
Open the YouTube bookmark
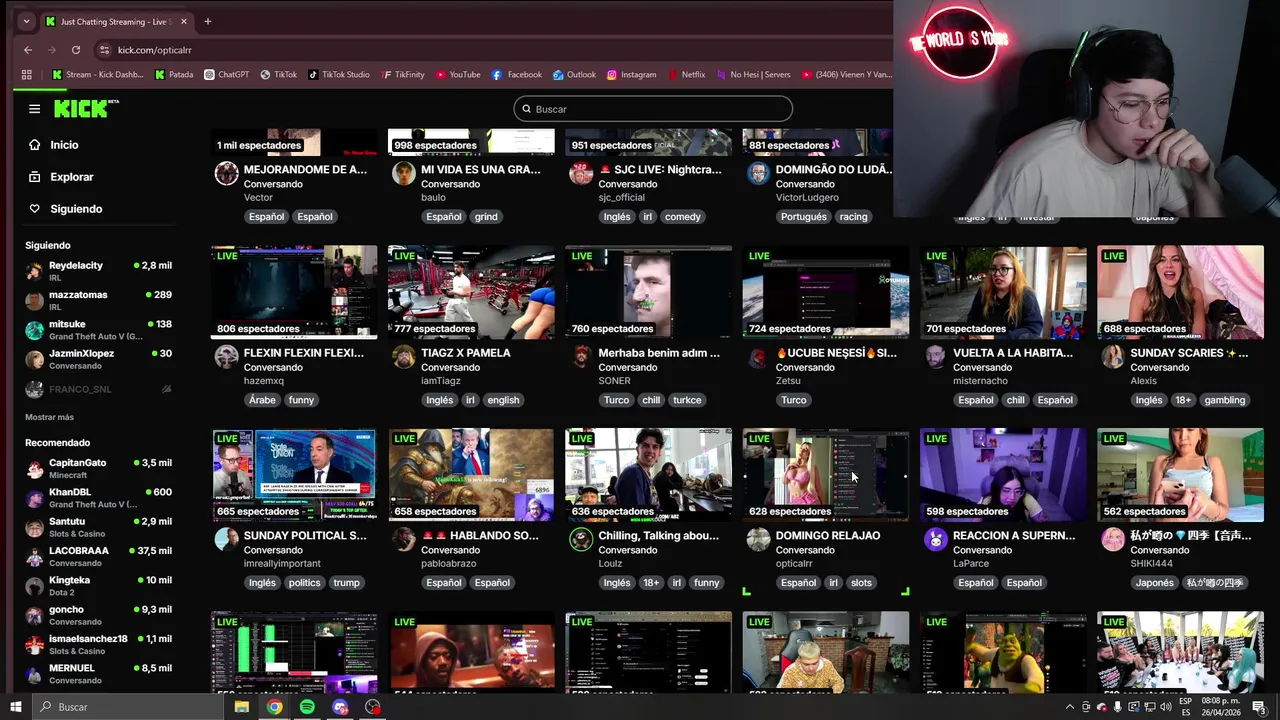coord(458,75)
